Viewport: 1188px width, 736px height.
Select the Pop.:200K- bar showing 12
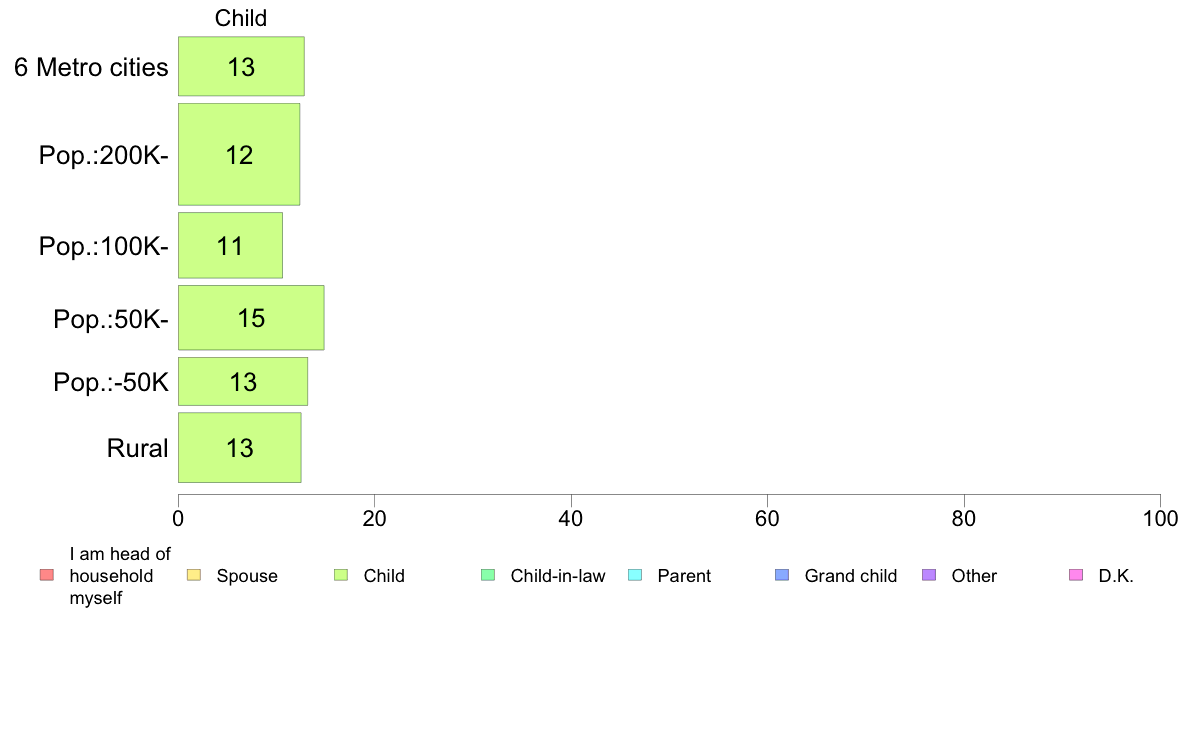239,154
